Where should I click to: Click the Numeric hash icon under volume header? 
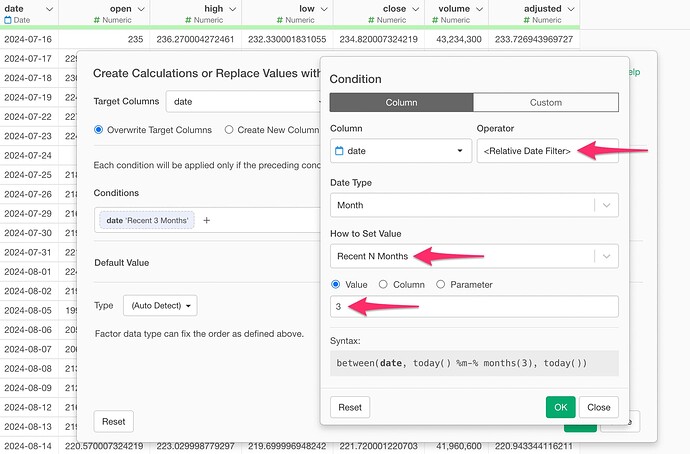click(435, 20)
